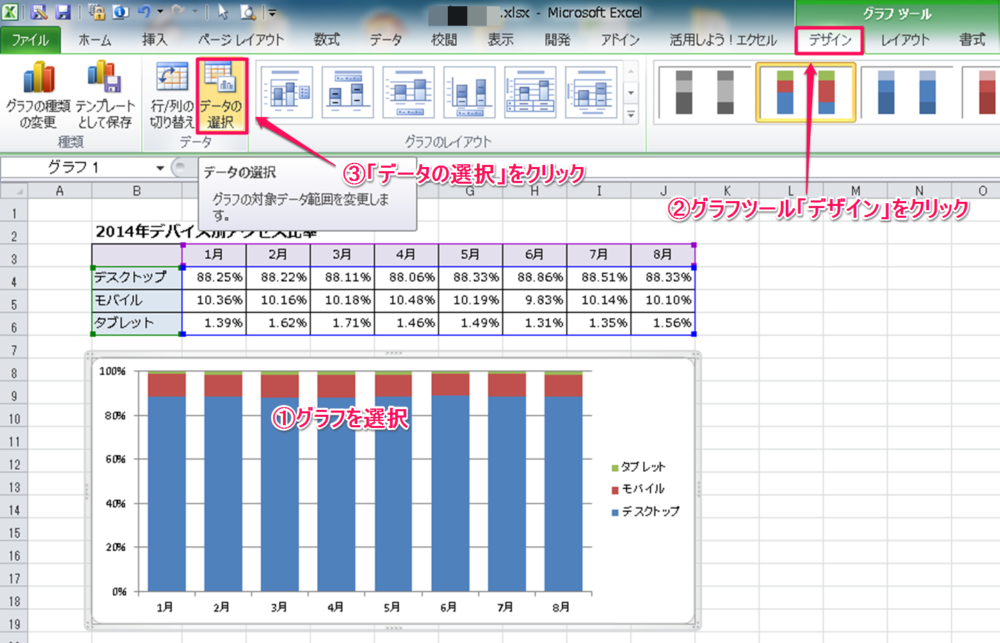
Task: Open the Name Box dropdown showing グラフ 1
Action: click(159, 168)
